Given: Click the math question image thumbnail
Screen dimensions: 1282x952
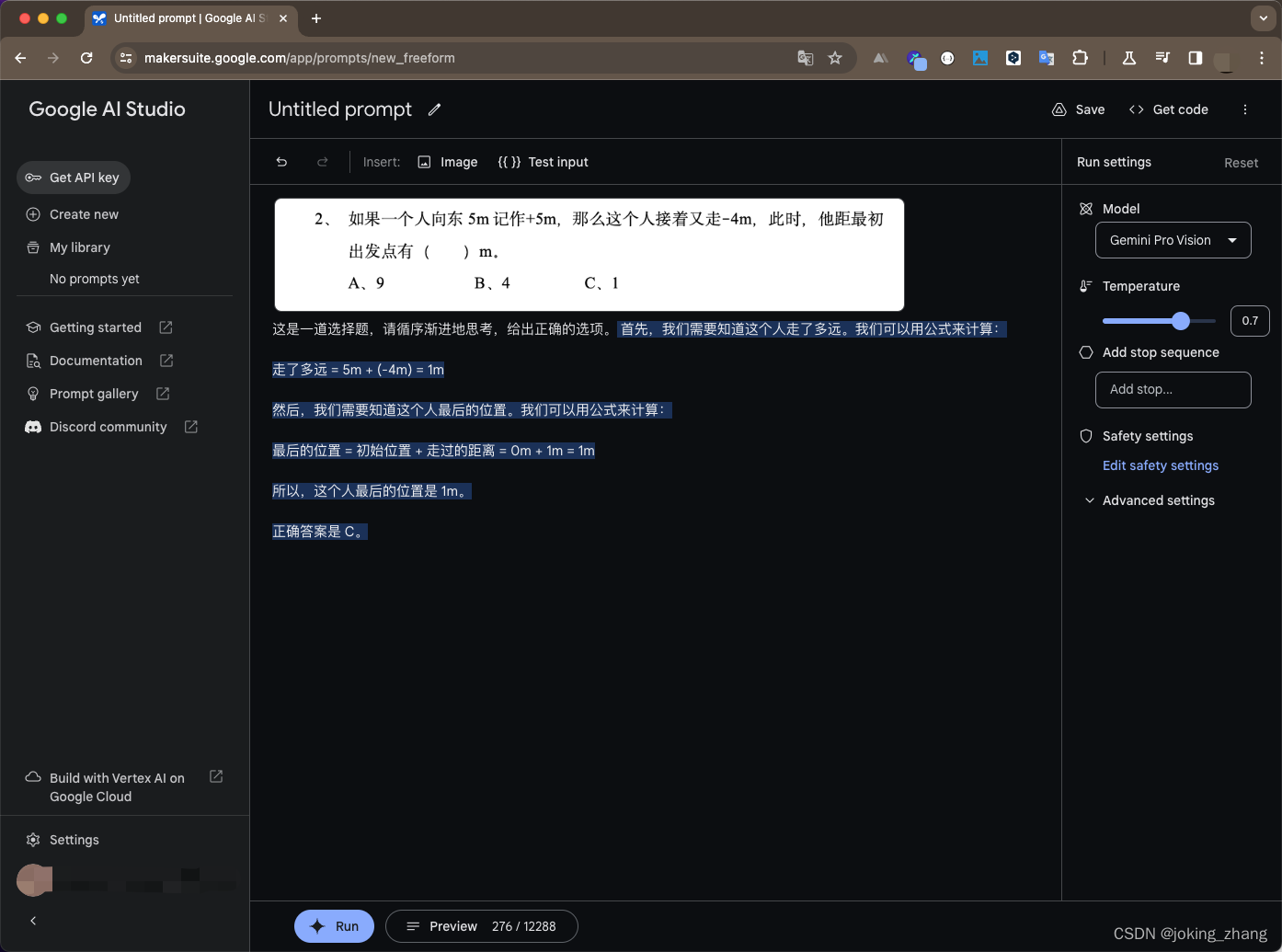Looking at the screenshot, I should coord(589,255).
